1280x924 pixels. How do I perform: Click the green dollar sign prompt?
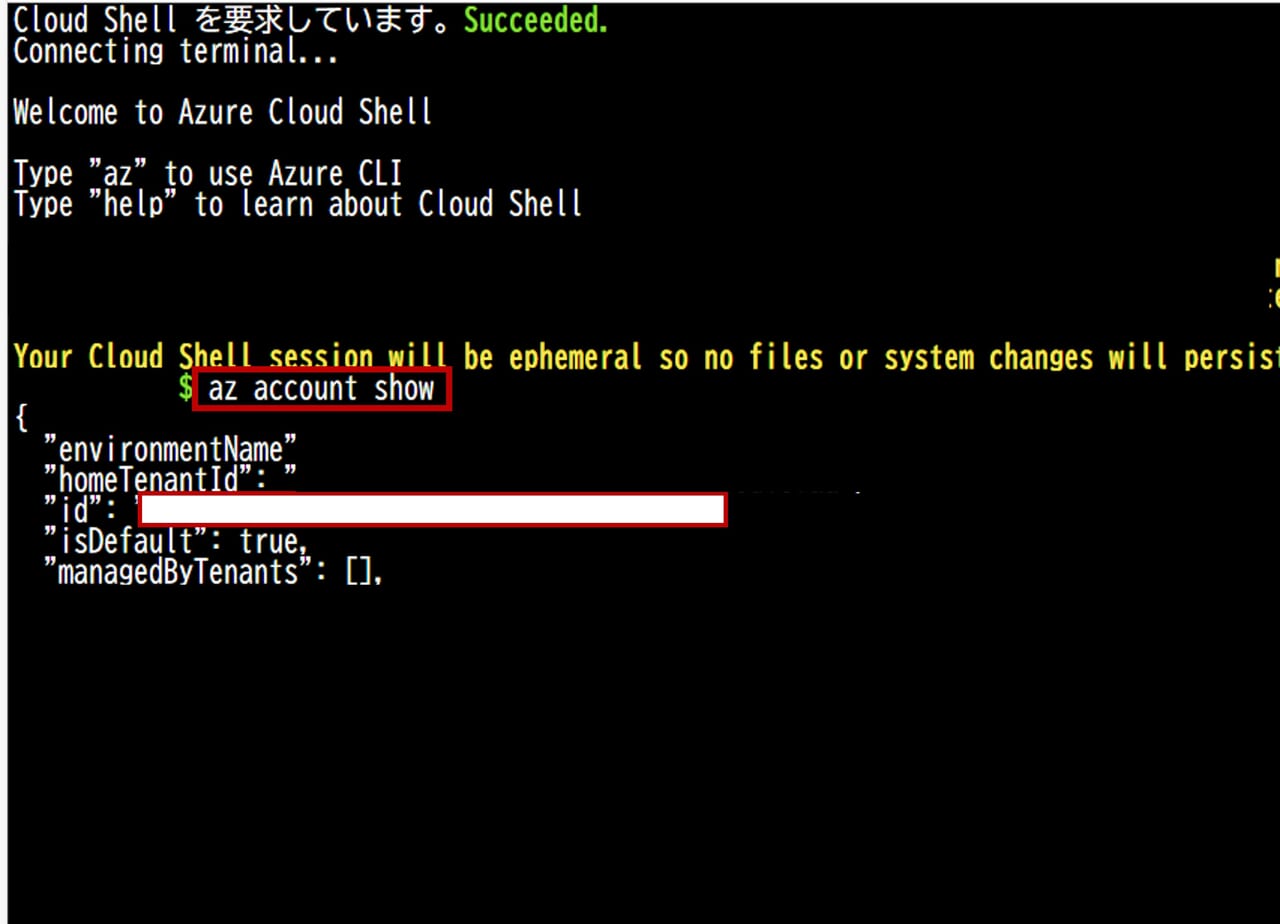tap(185, 389)
